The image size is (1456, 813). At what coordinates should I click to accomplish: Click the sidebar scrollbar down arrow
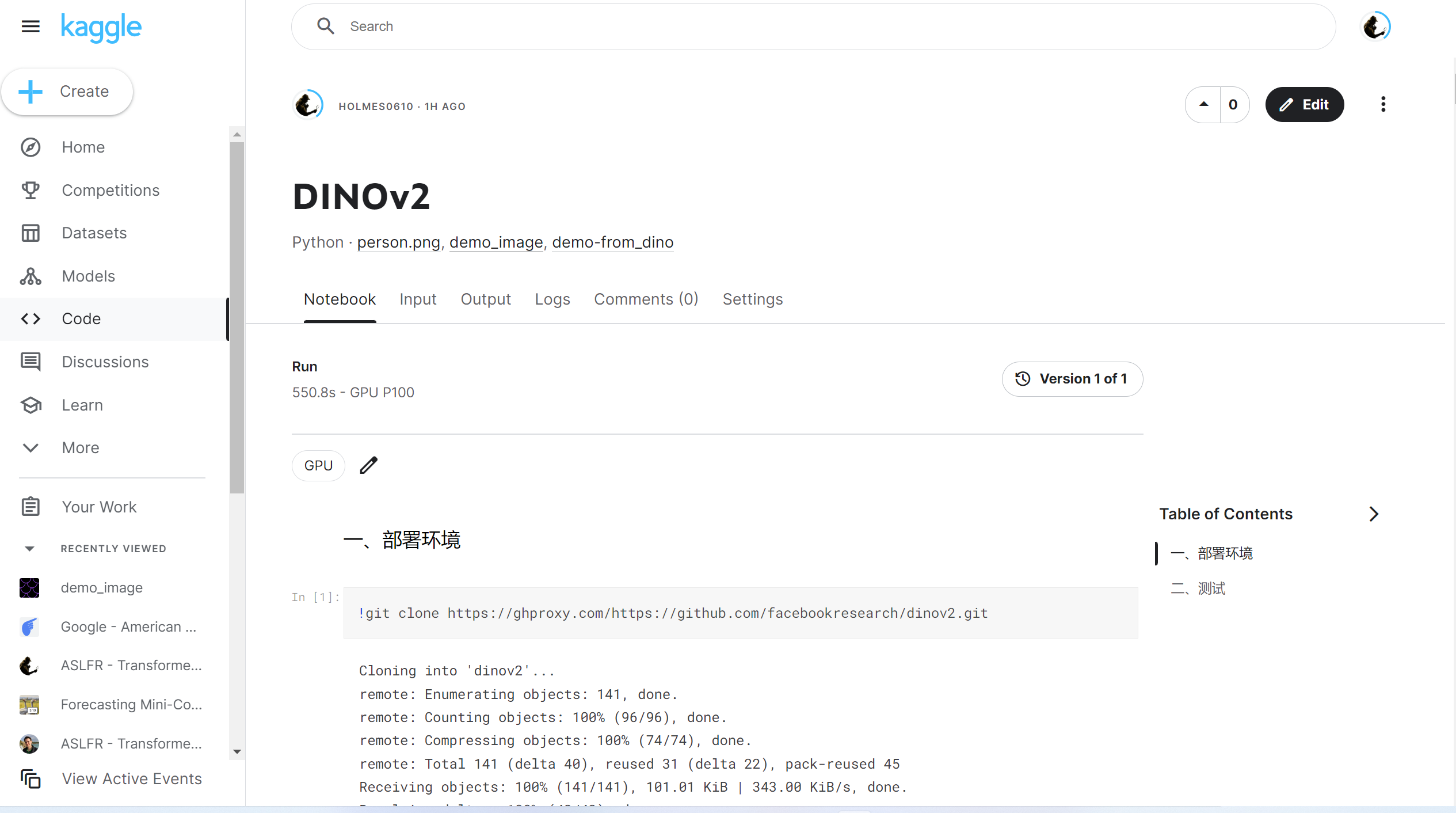(x=237, y=751)
